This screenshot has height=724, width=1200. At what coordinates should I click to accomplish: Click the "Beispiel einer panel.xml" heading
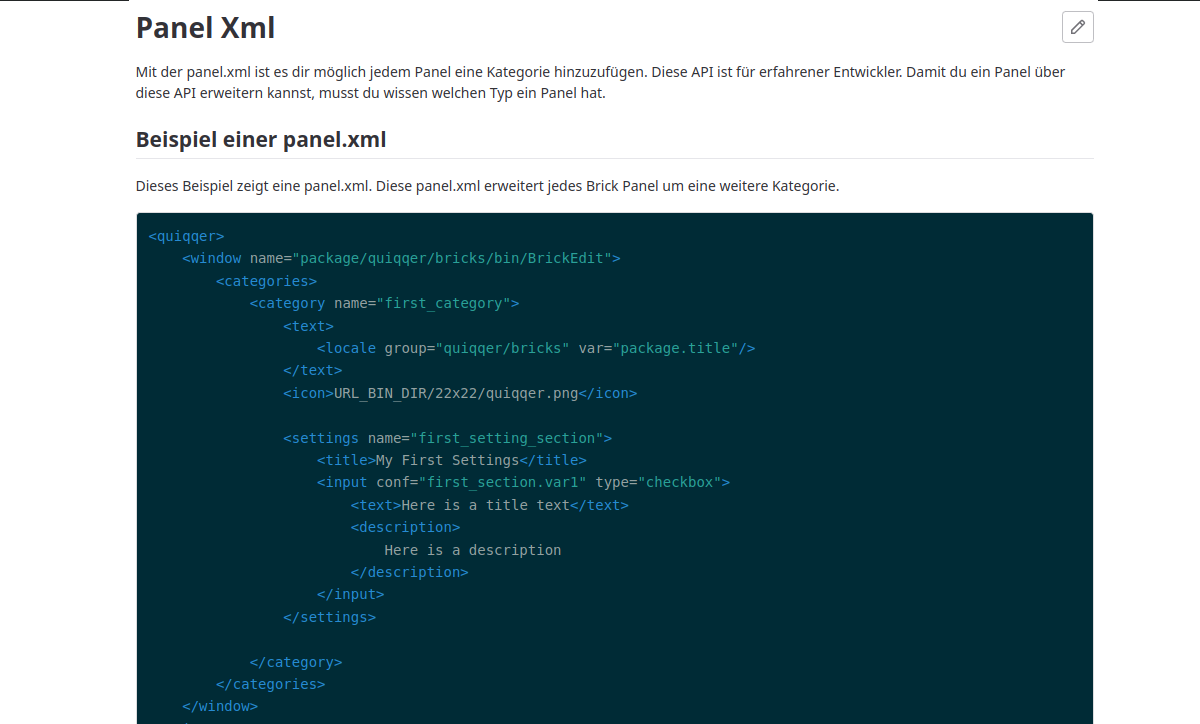click(x=261, y=140)
